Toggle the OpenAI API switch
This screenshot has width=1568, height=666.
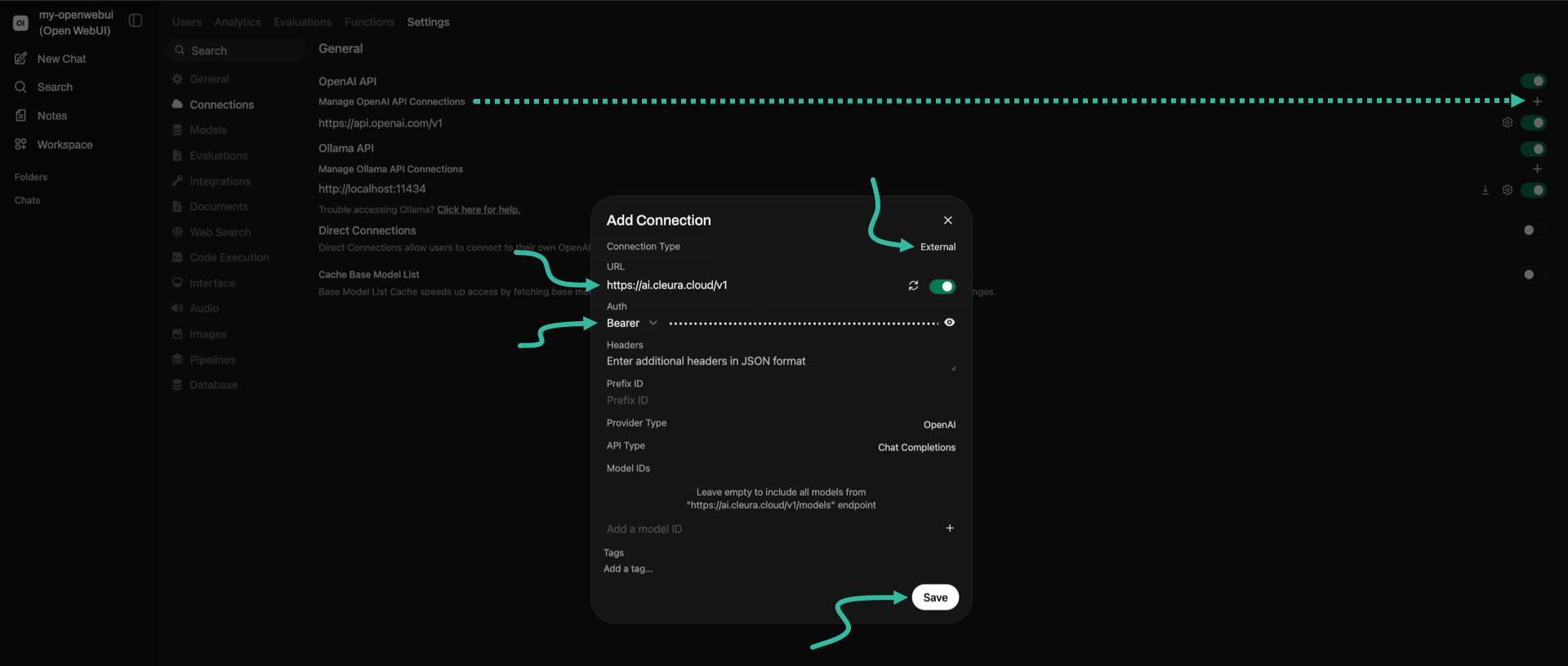(1533, 81)
